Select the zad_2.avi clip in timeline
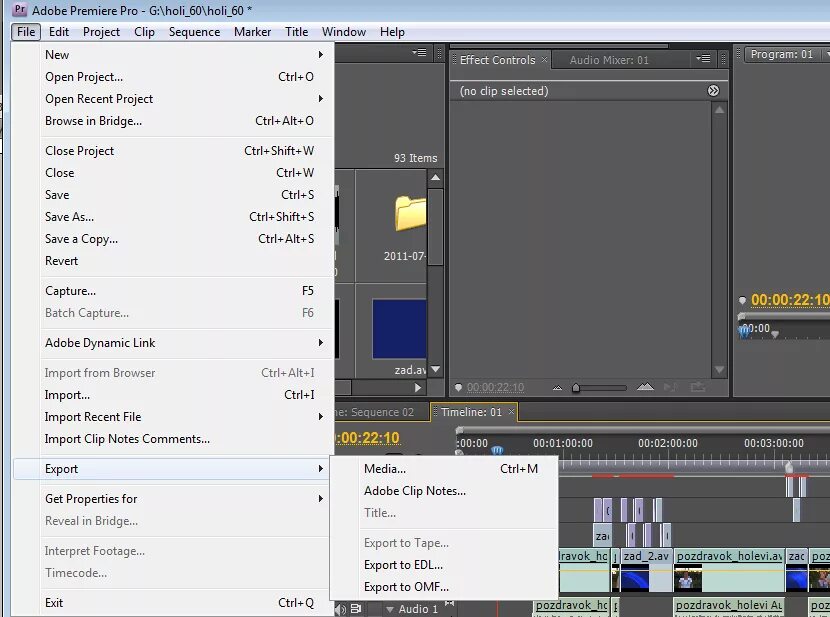This screenshot has height=617, width=830. (646, 570)
